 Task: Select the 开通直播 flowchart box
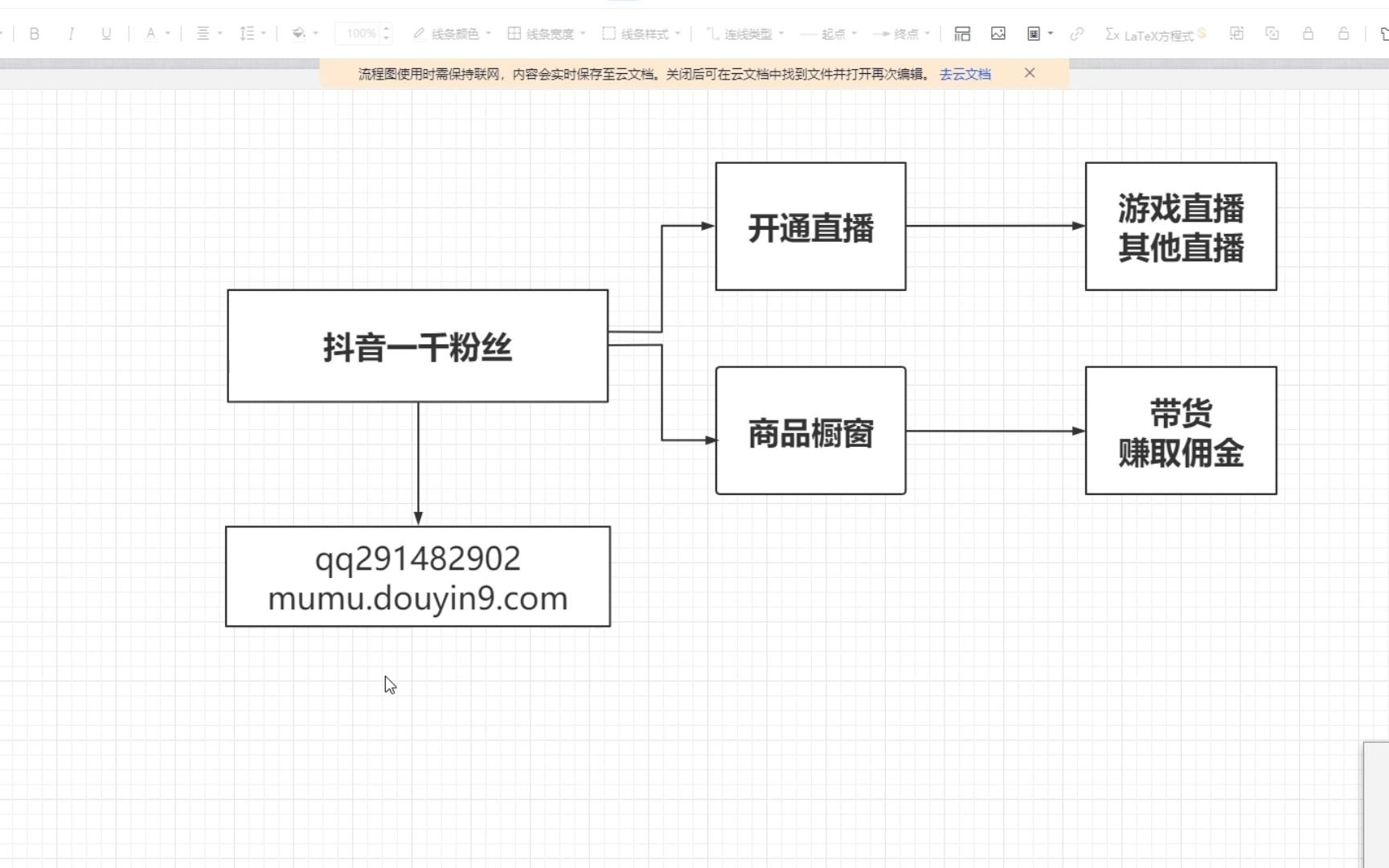pyautogui.click(x=810, y=226)
